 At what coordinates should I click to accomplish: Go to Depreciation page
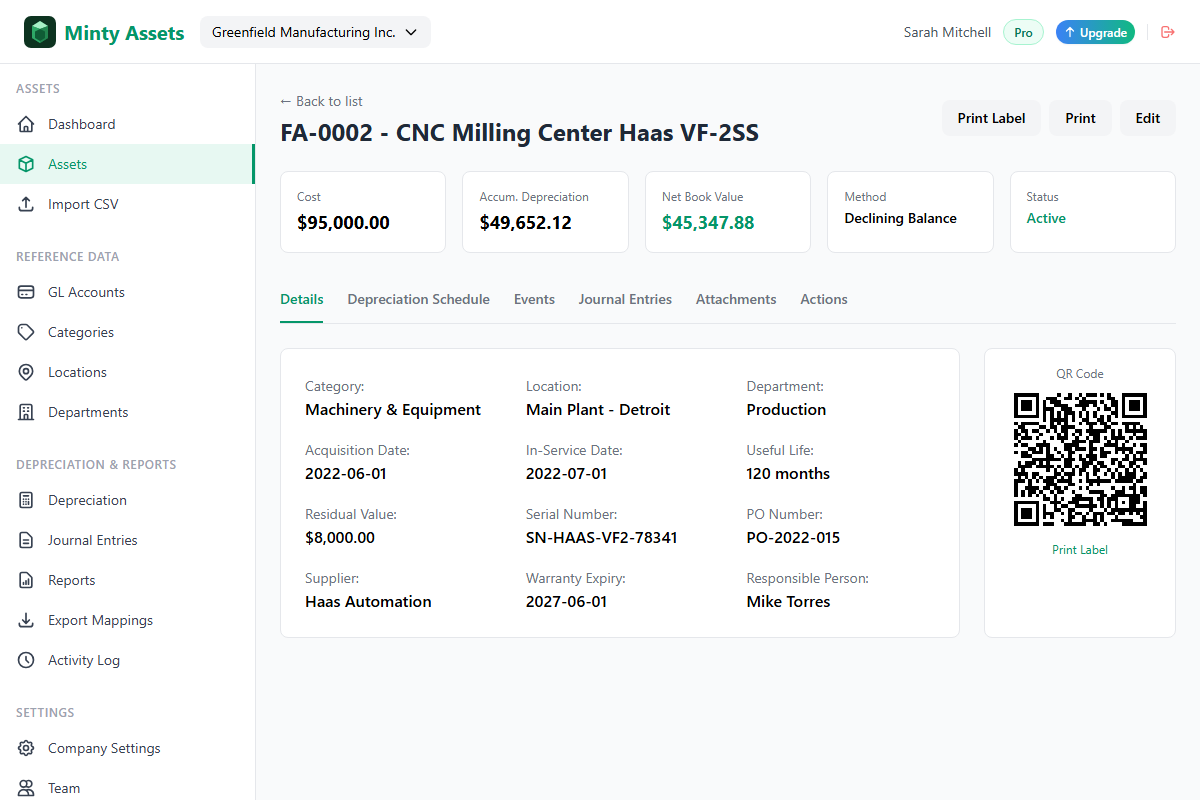point(127,500)
